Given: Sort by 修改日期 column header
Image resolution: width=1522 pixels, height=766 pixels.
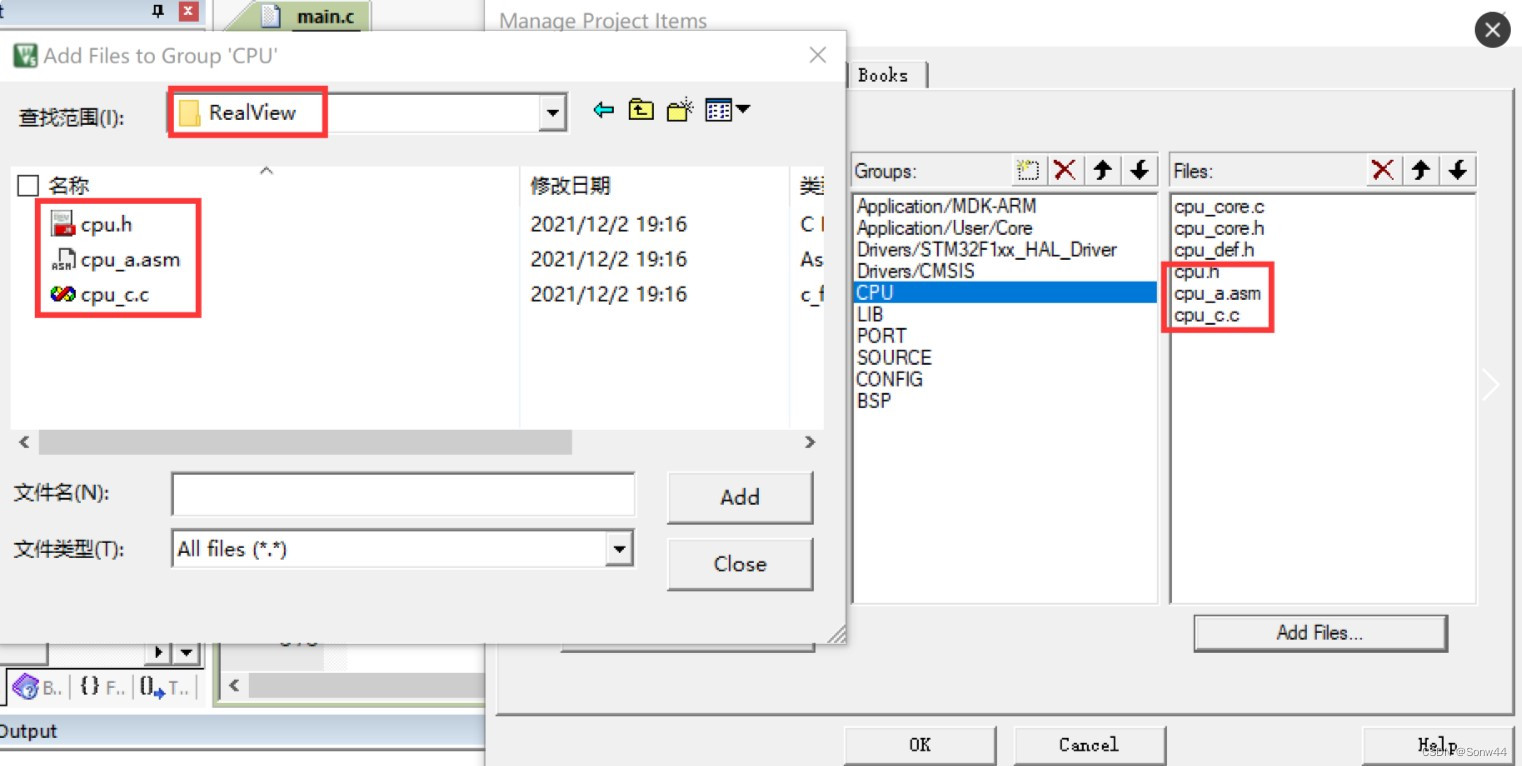Looking at the screenshot, I should pos(570,185).
